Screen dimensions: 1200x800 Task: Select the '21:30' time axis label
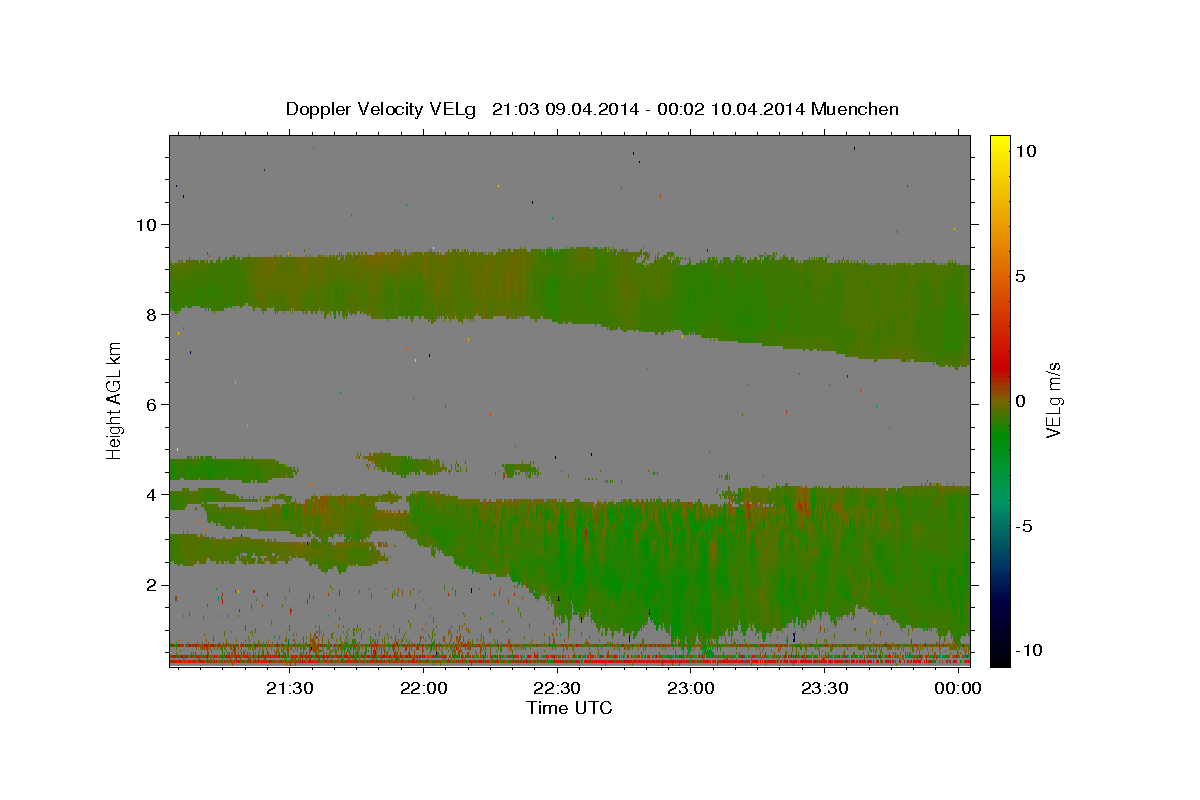click(290, 689)
